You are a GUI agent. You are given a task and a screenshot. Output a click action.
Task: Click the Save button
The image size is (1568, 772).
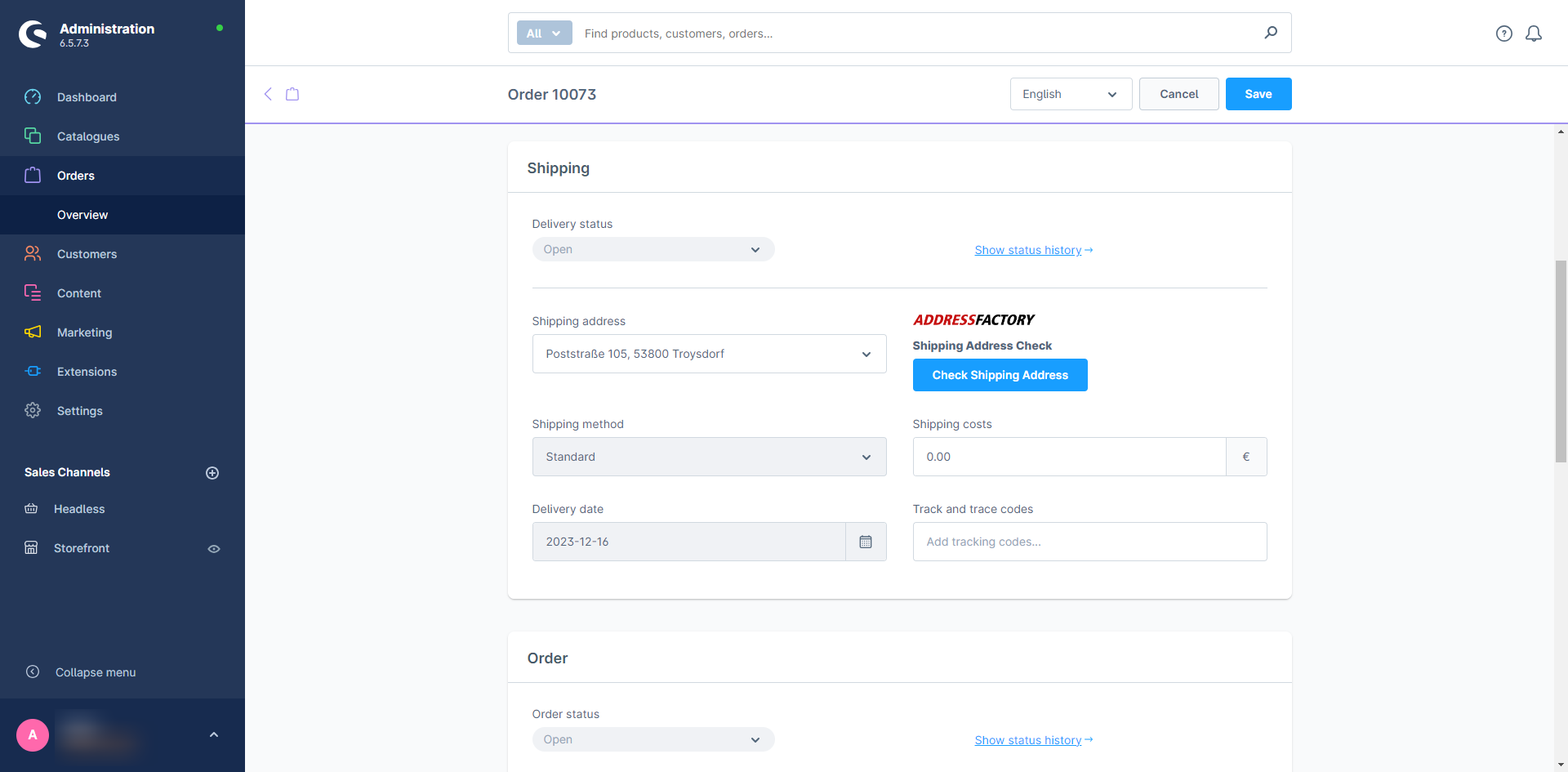(1258, 94)
